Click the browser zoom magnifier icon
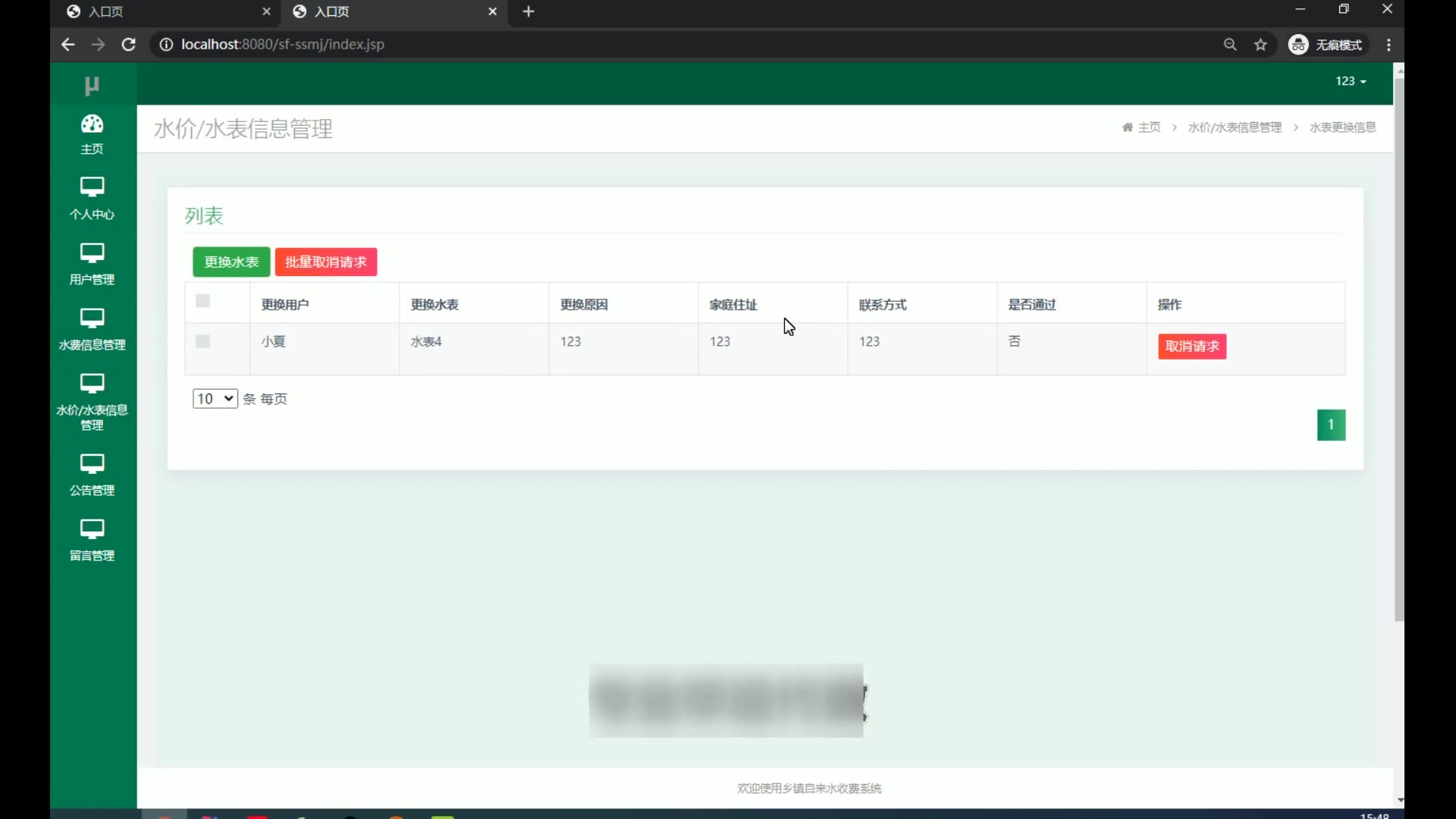The height and width of the screenshot is (819, 1456). pyautogui.click(x=1230, y=45)
